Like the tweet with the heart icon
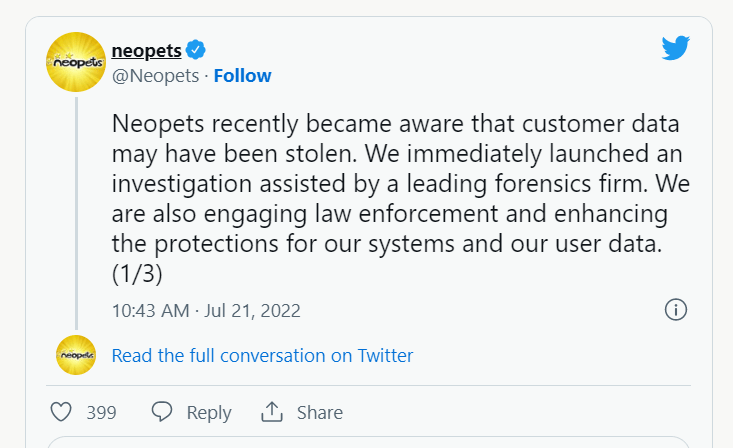The width and height of the screenshot is (733, 448). (x=61, y=412)
